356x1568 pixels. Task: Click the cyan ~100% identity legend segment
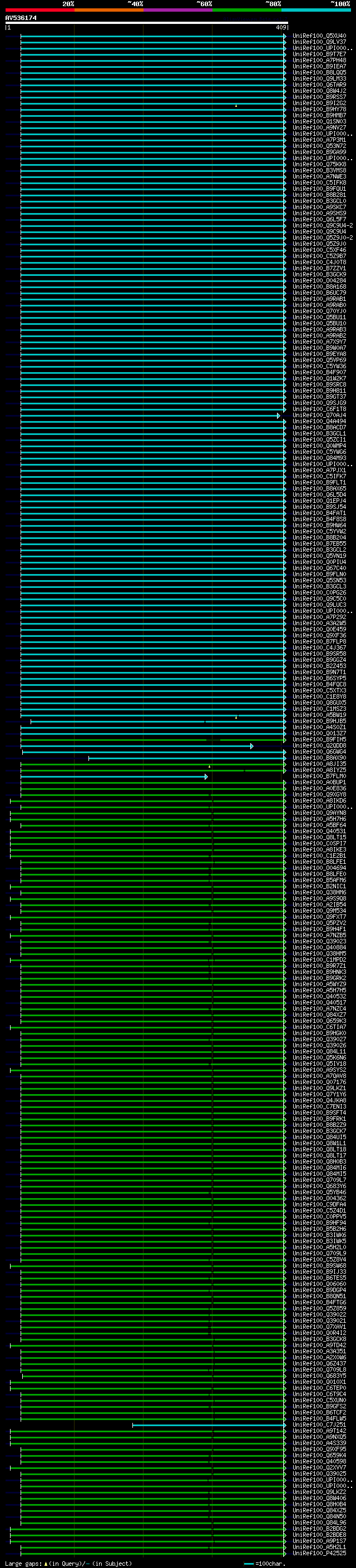[316, 10]
